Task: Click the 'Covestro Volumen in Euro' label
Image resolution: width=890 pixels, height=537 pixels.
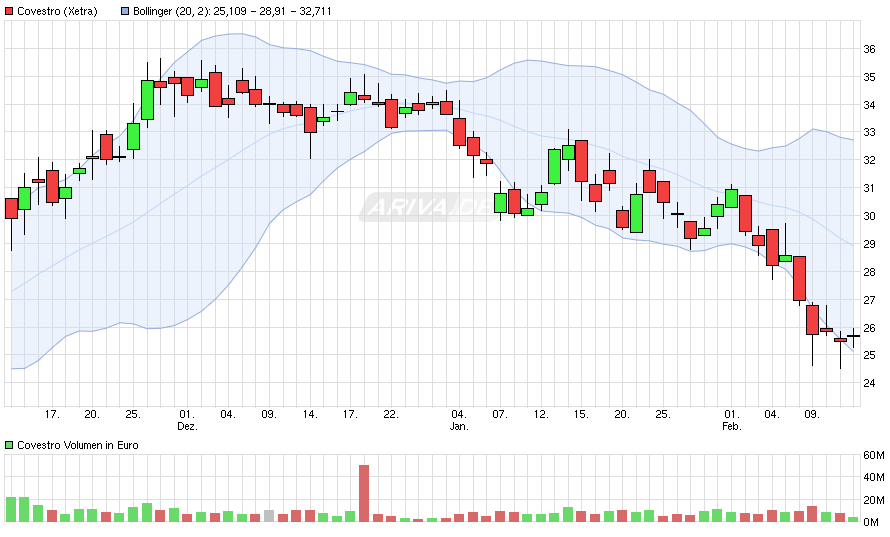Action: [78, 445]
